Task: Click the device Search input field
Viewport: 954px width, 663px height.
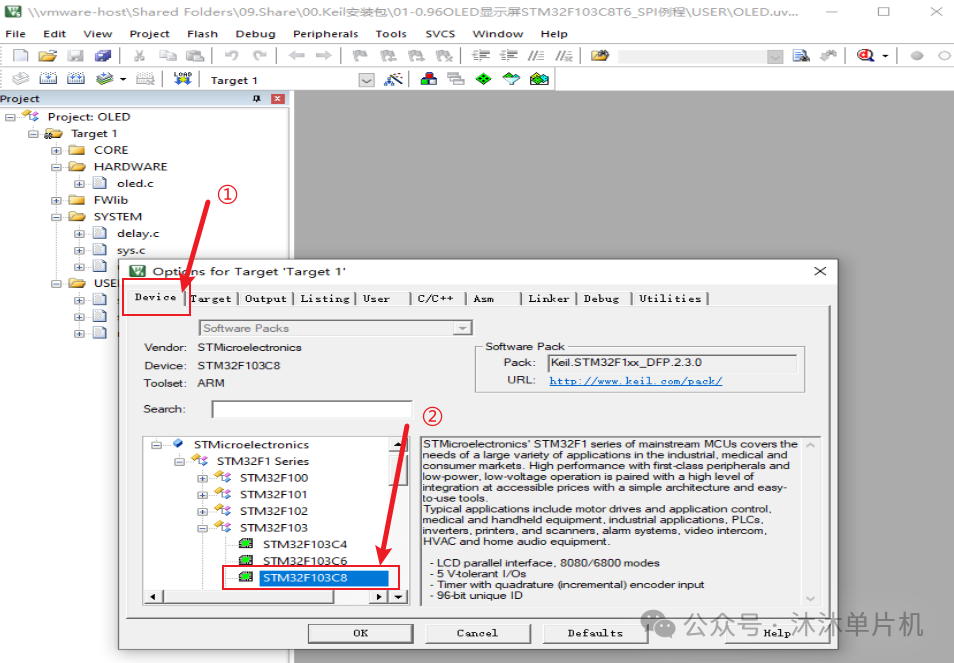Action: pyautogui.click(x=312, y=409)
